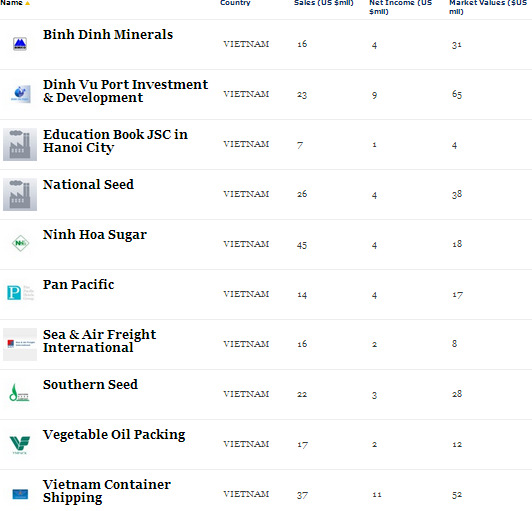
Task: Click the Southern Seed green logo
Action: coord(19,393)
